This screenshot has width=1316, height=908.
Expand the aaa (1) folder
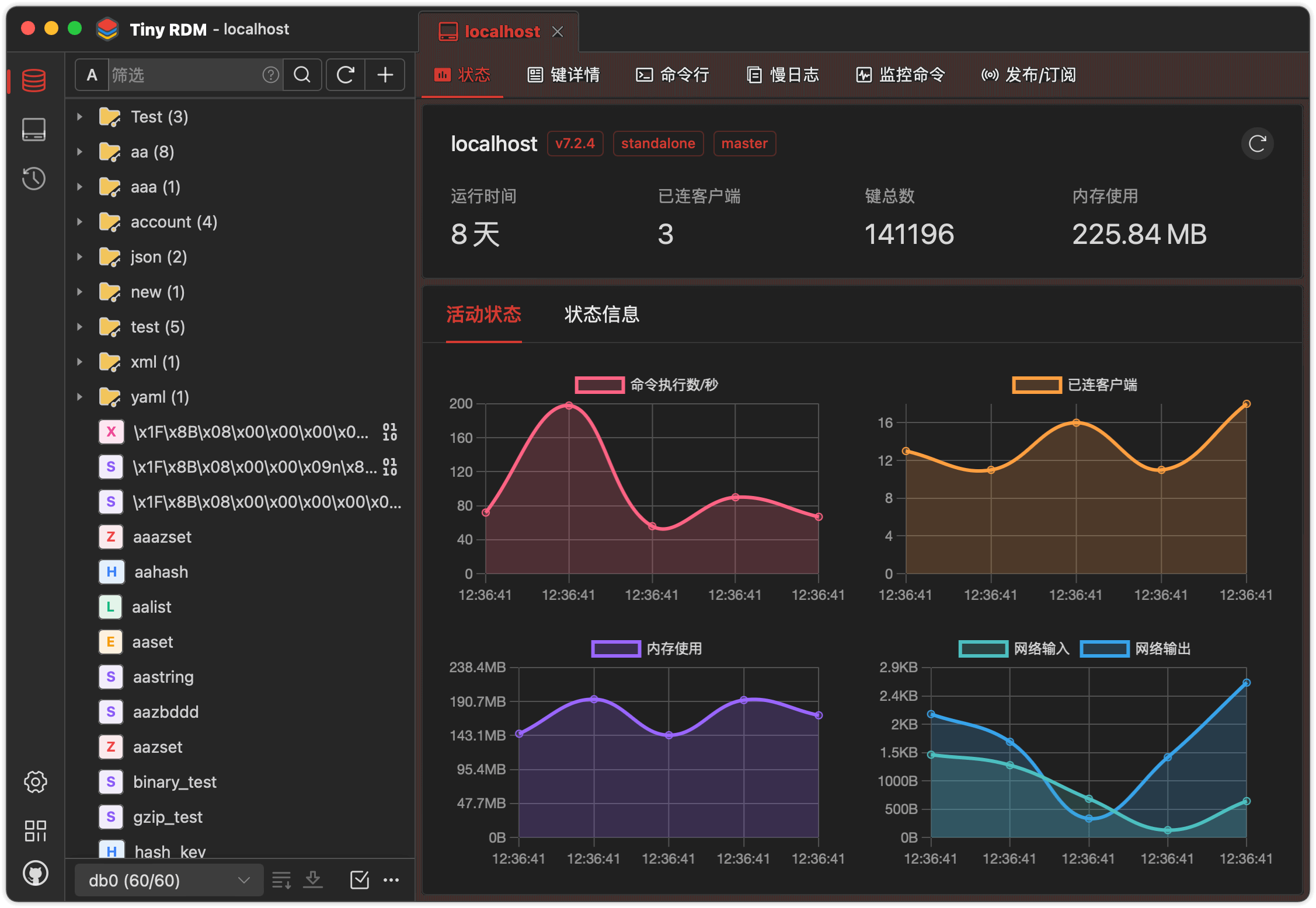(79, 187)
